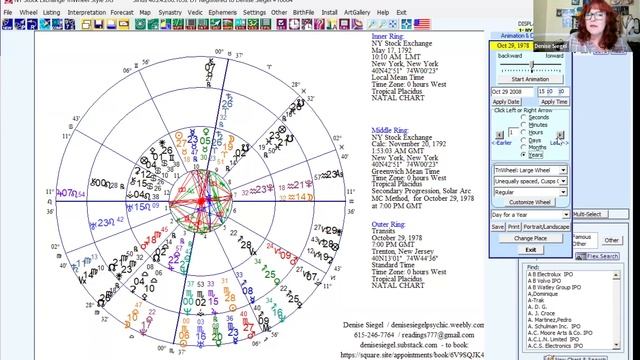
Task: Select the Days radio button
Action: (523, 140)
